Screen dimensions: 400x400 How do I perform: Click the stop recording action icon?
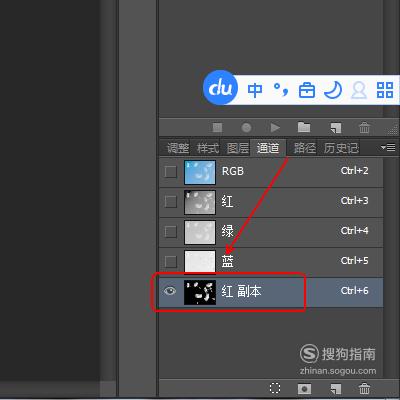(x=217, y=127)
